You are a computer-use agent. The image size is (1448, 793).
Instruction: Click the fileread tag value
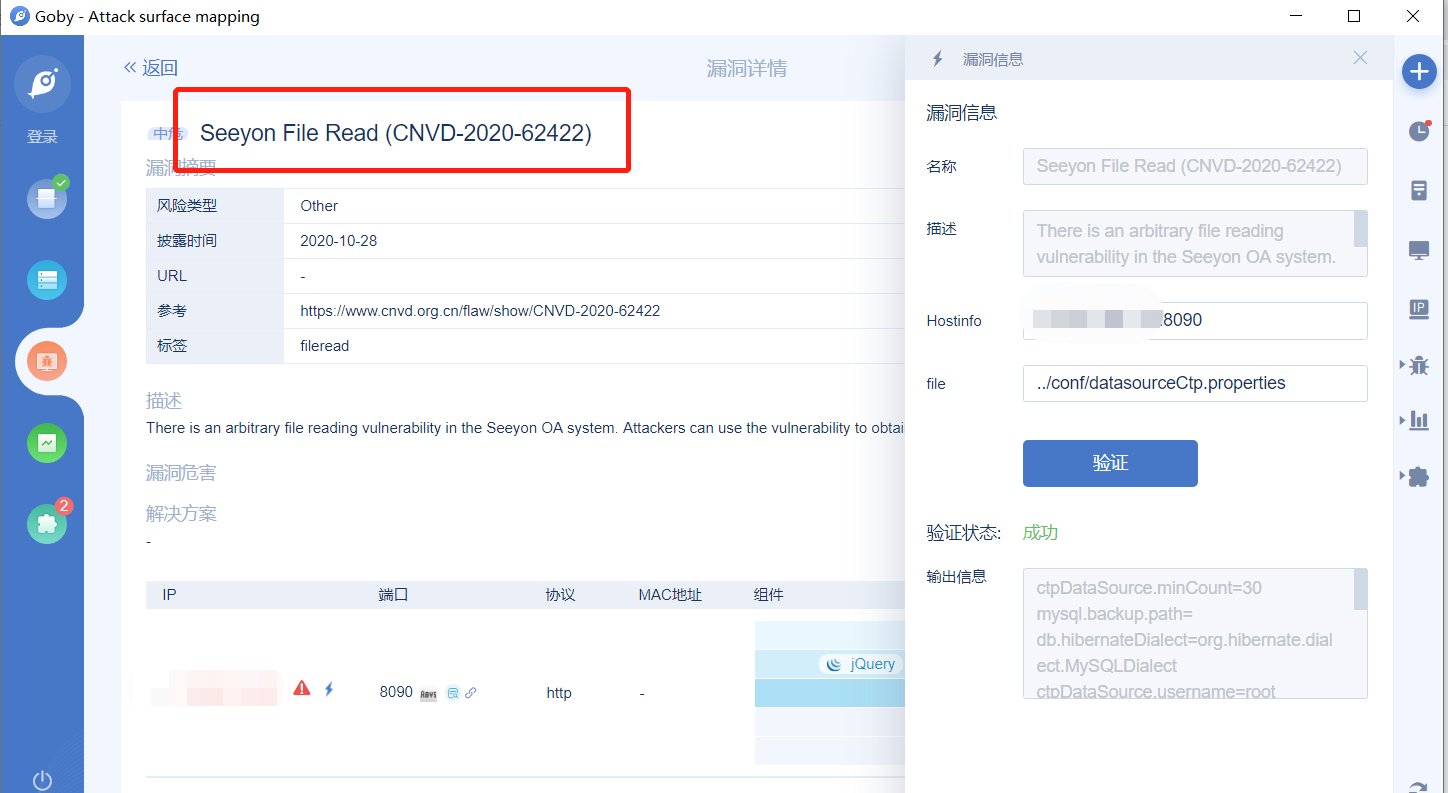click(x=324, y=346)
